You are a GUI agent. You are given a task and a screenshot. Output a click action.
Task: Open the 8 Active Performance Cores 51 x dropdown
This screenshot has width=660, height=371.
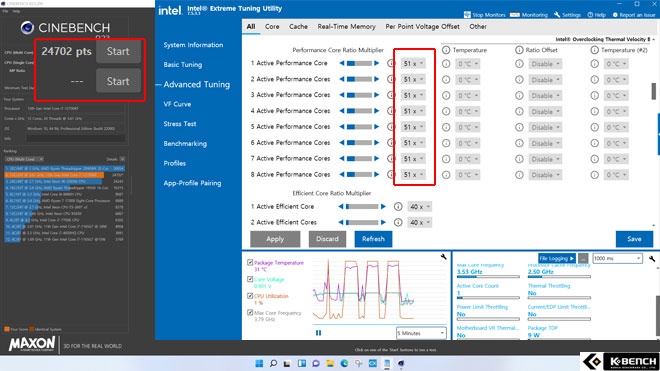point(413,175)
